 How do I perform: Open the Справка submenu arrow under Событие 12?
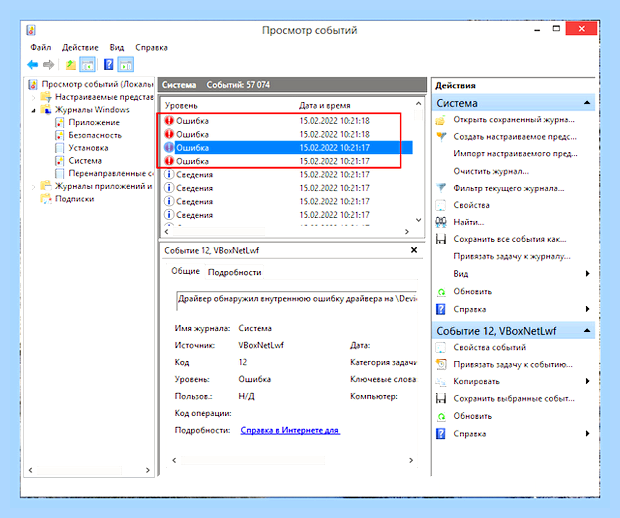point(588,433)
